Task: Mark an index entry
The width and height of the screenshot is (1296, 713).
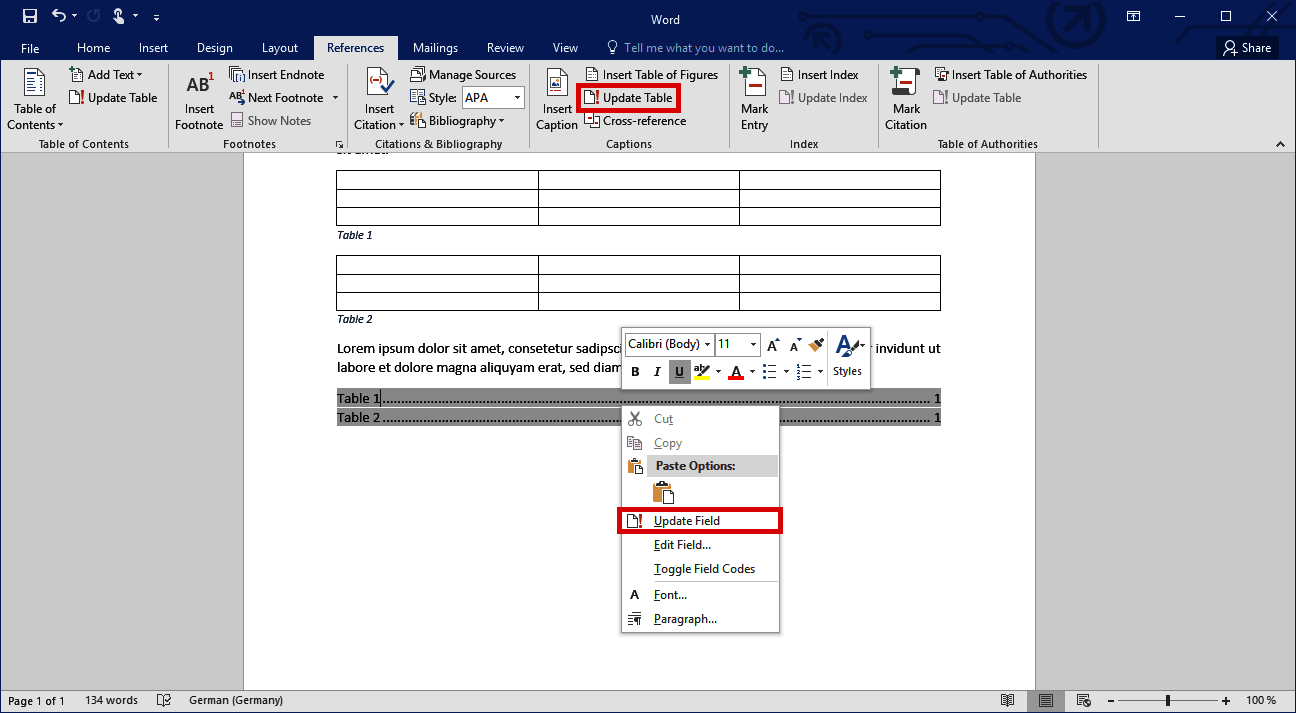Action: tap(753, 97)
